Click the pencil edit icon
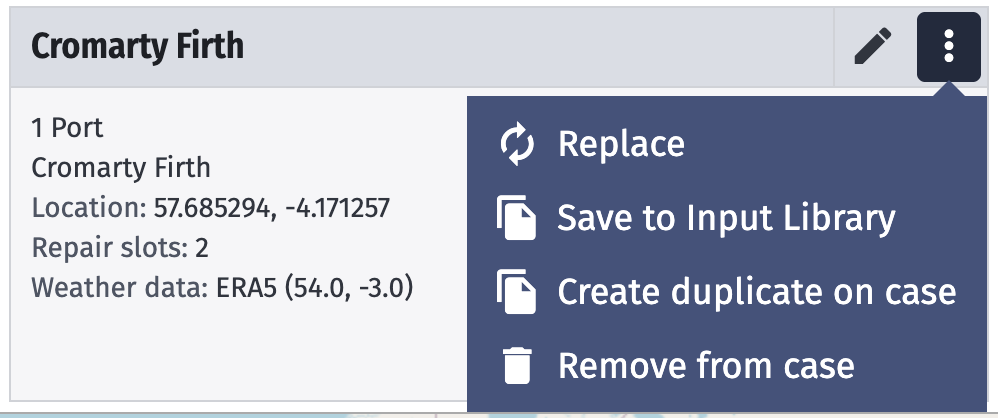This screenshot has height=418, width=998. [x=872, y=46]
